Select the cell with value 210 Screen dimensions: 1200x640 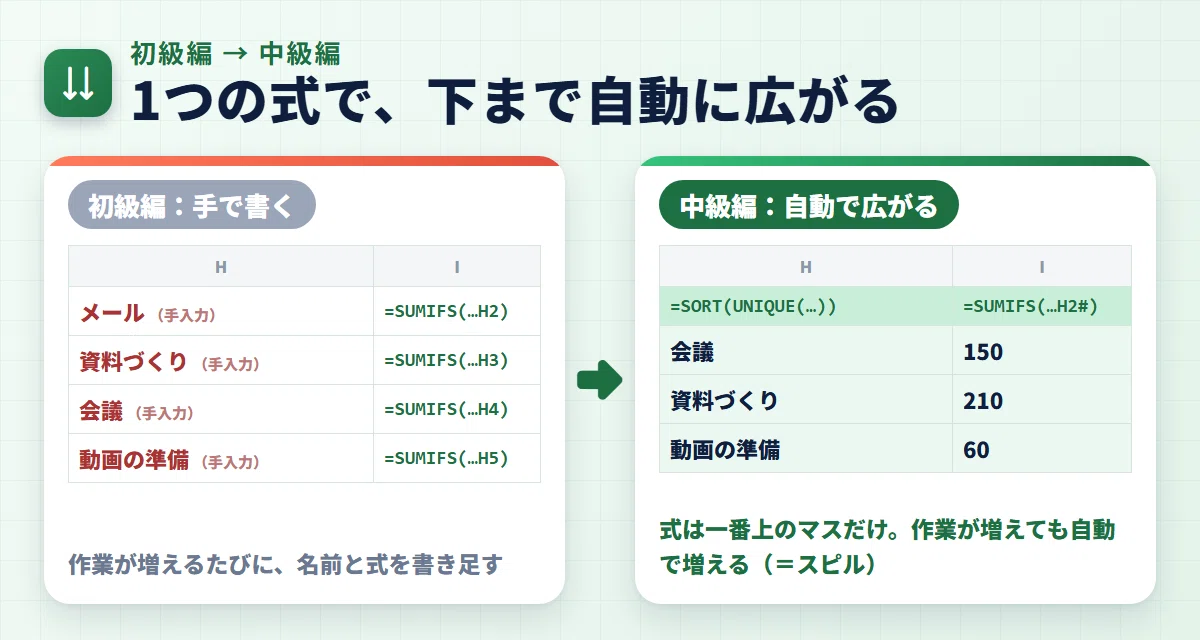pyautogui.click(x=1042, y=400)
